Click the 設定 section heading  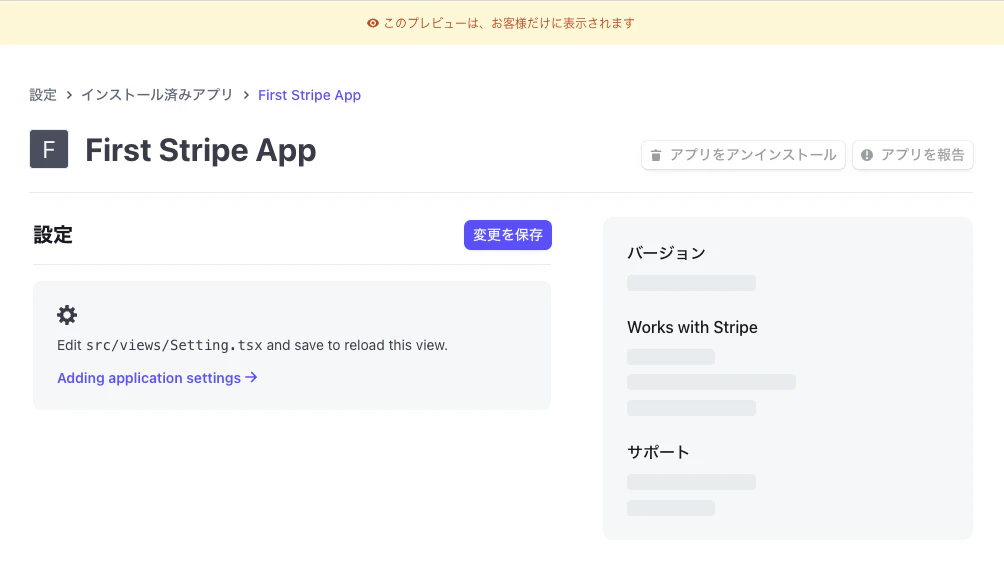tap(53, 234)
